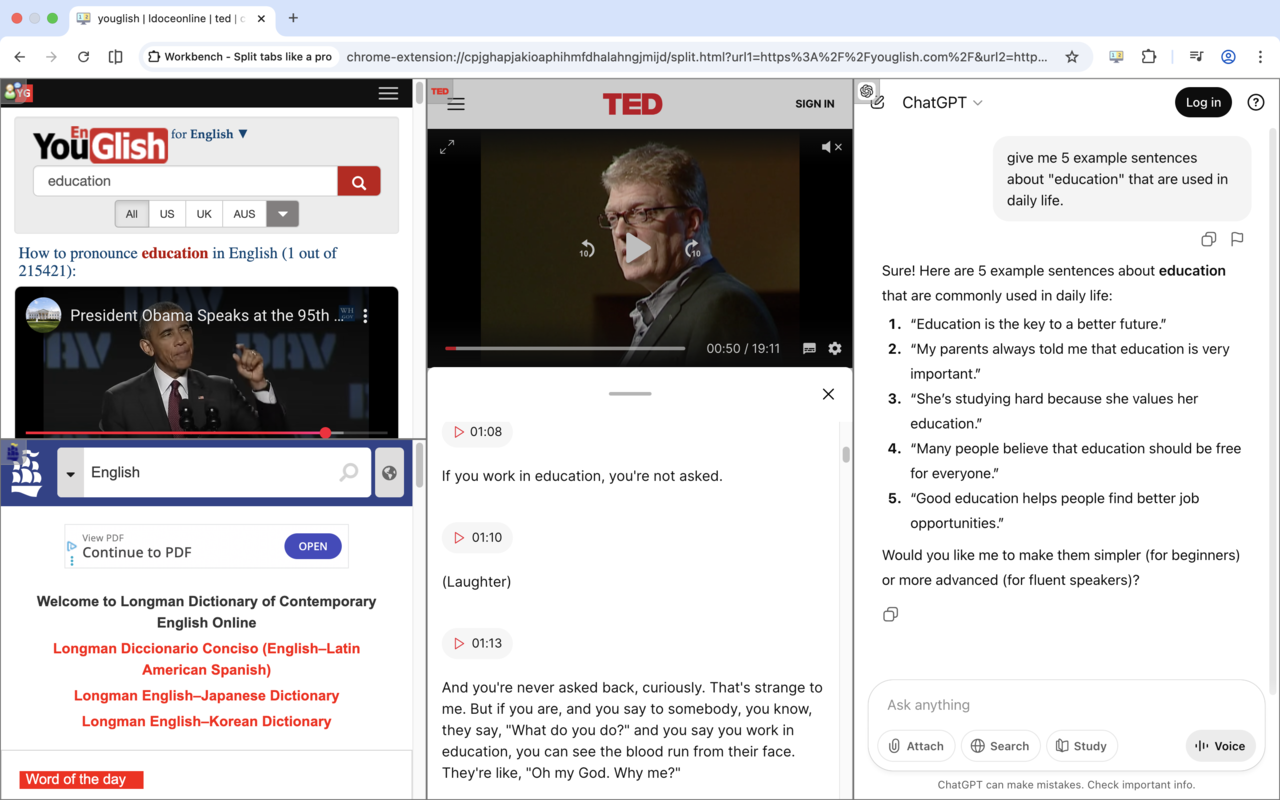The height and width of the screenshot is (800, 1280).
Task: Select the All accent filter
Action: pos(132,214)
